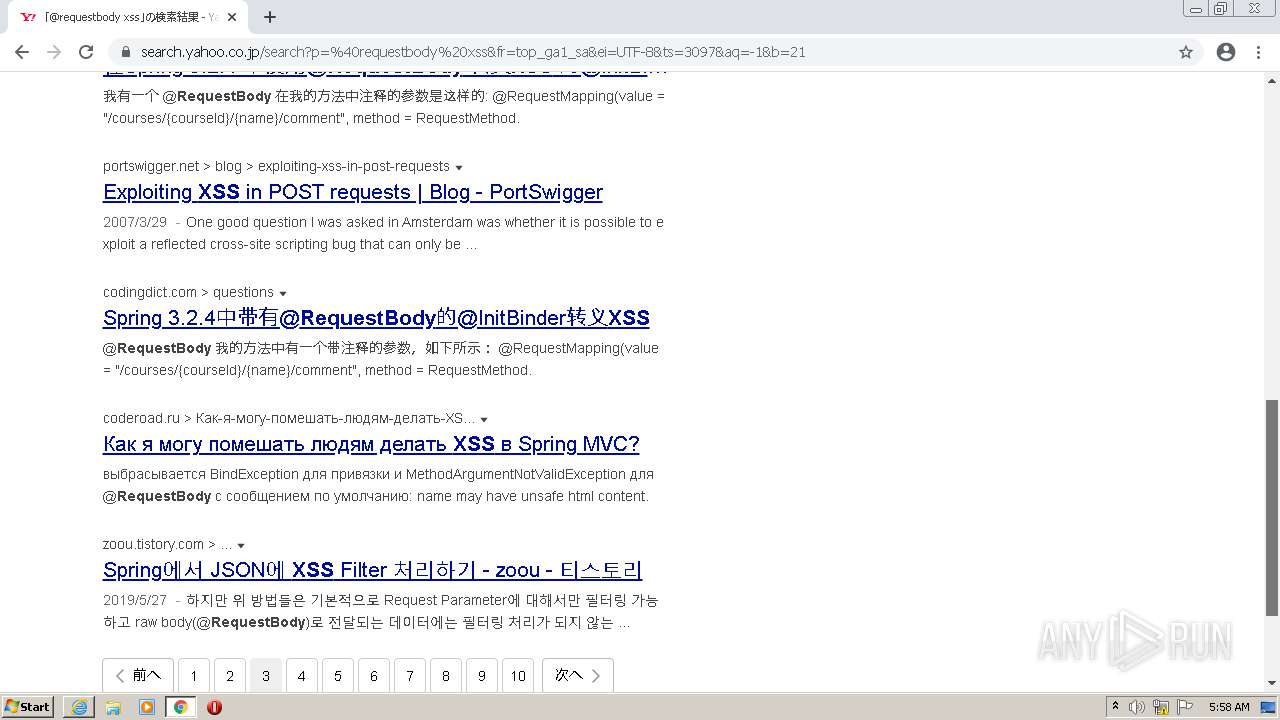This screenshot has width=1280, height=720.
Task: Open Chrome's three-dot menu
Action: click(1258, 52)
